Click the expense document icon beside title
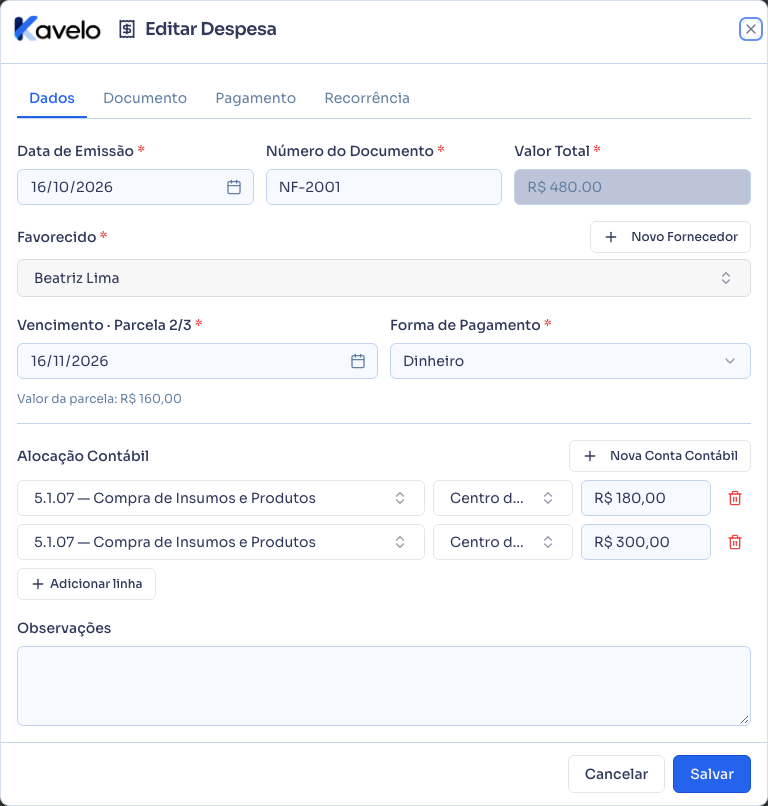Viewport: 768px width, 806px height. tap(127, 29)
